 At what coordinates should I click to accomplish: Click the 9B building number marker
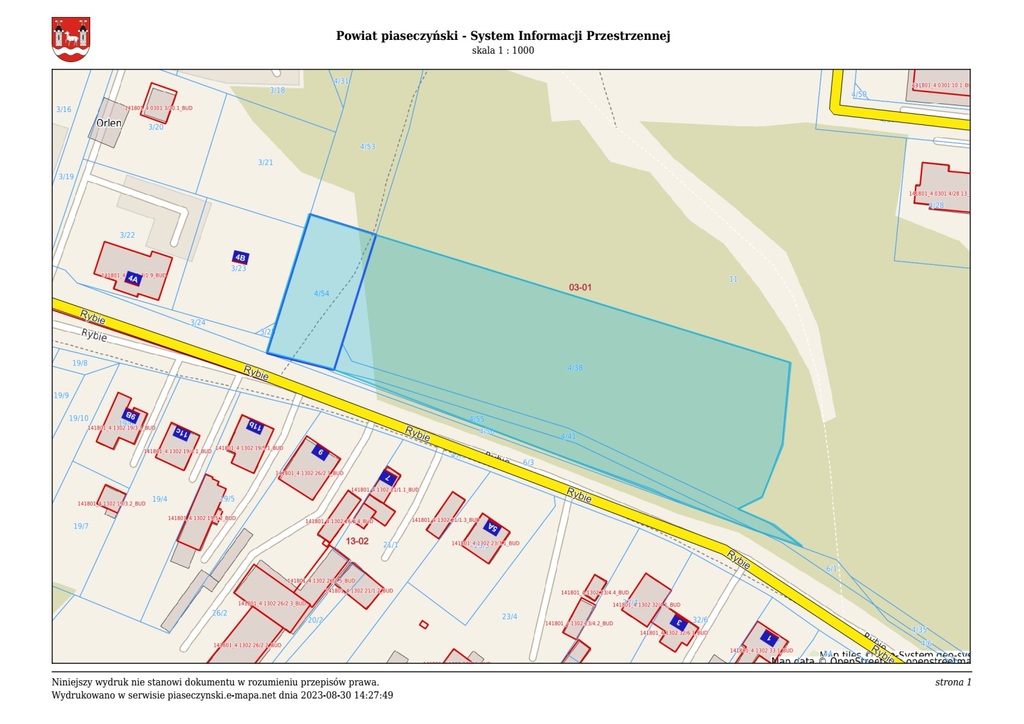pos(129,415)
